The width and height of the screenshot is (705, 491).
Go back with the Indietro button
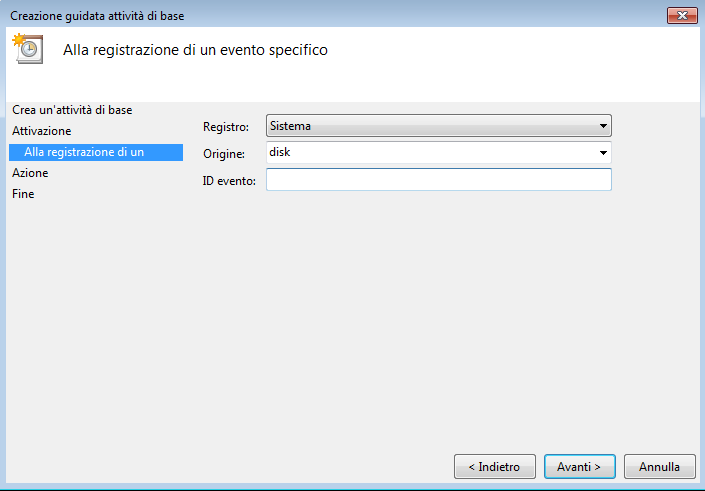495,467
